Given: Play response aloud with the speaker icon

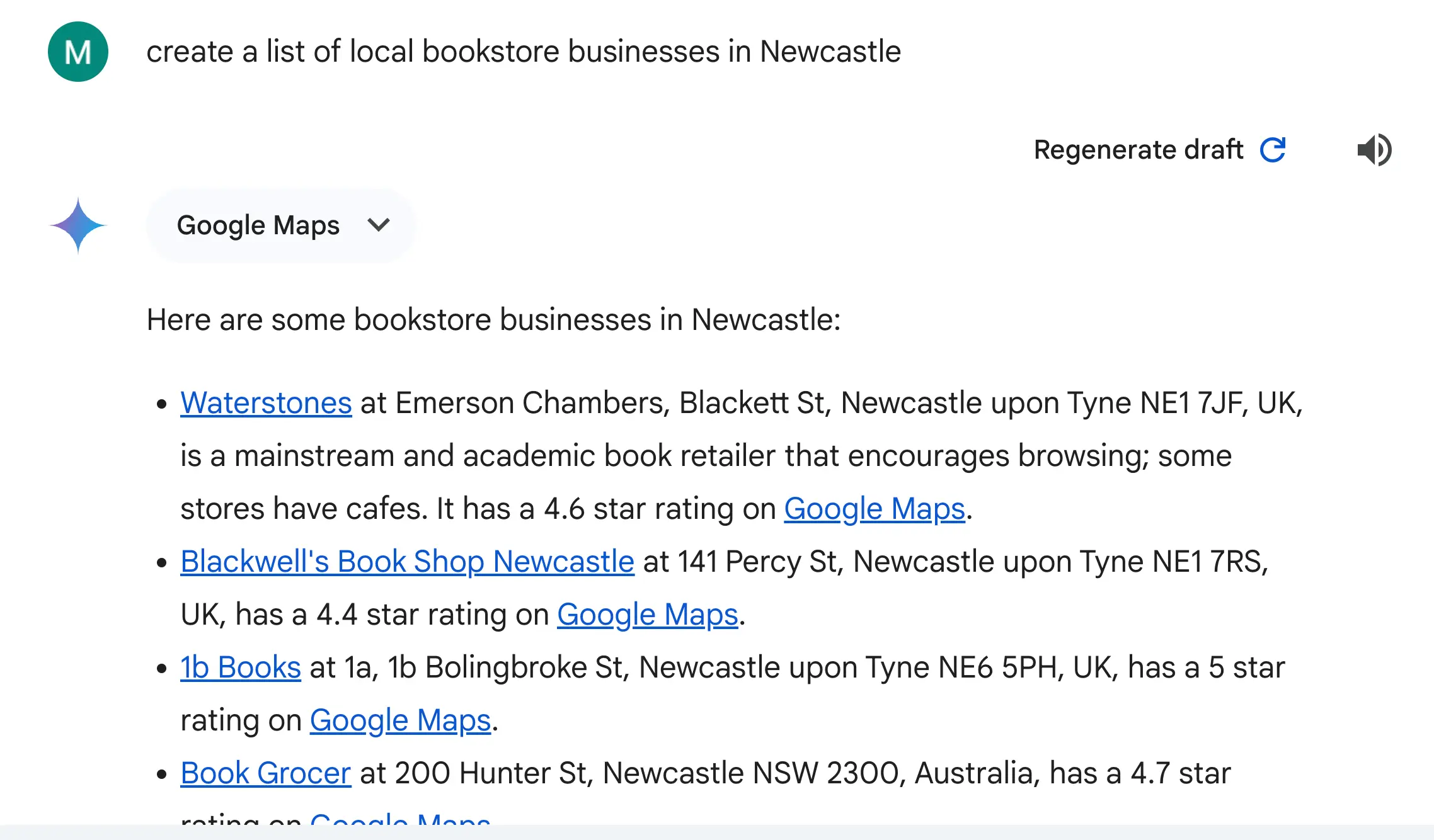Looking at the screenshot, I should point(1374,150).
